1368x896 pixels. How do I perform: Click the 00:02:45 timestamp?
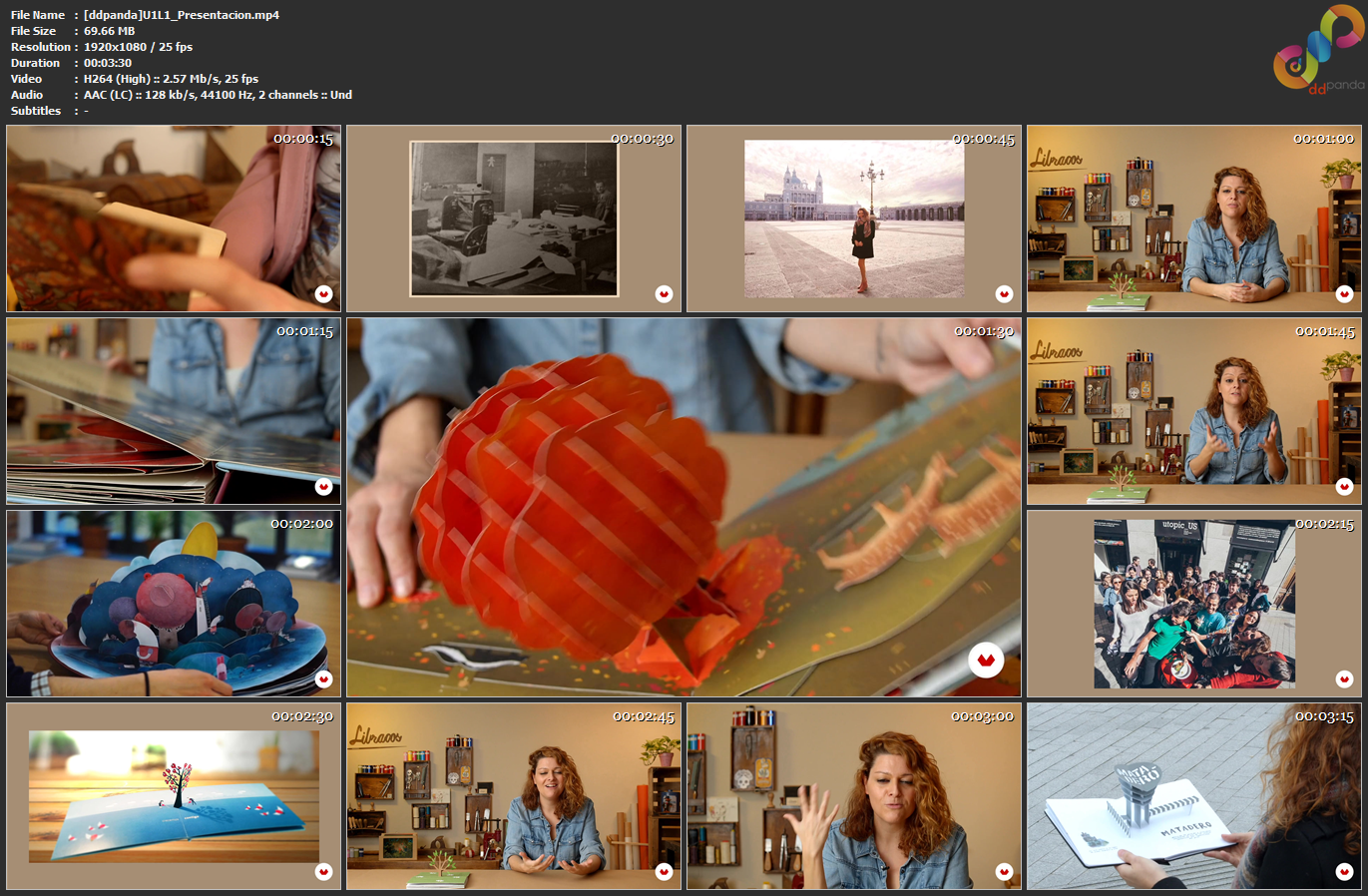click(644, 716)
